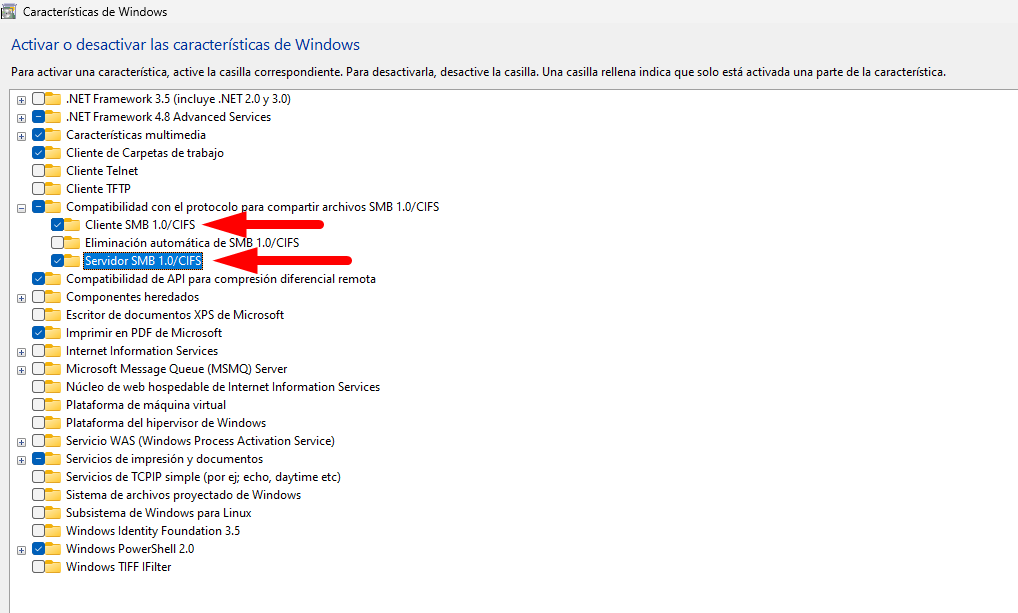Click folder icon next to Sistema de archivos proyectado
The image size is (1018, 613).
pyautogui.click(x=53, y=495)
